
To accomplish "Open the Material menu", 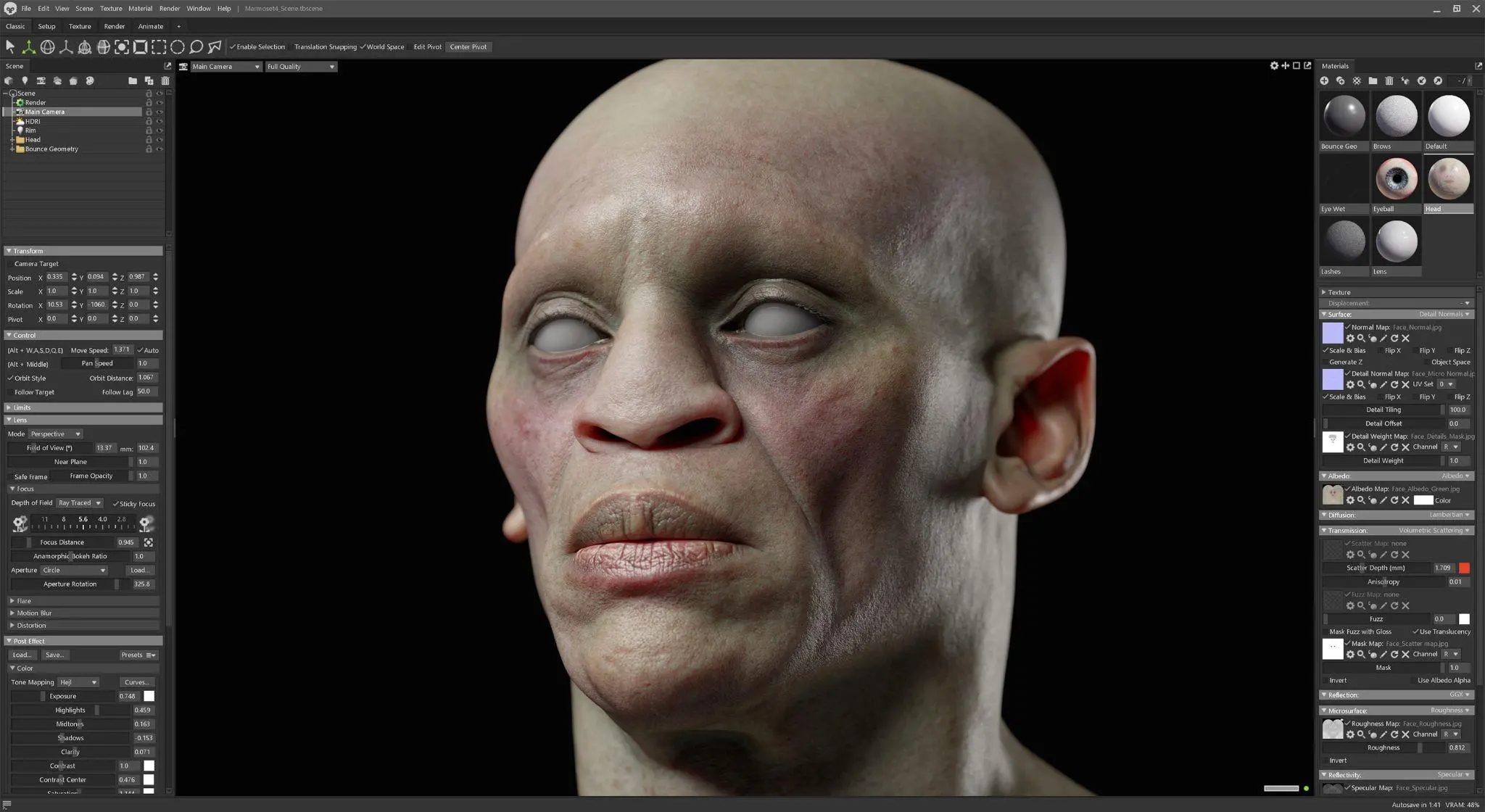I will click(140, 9).
